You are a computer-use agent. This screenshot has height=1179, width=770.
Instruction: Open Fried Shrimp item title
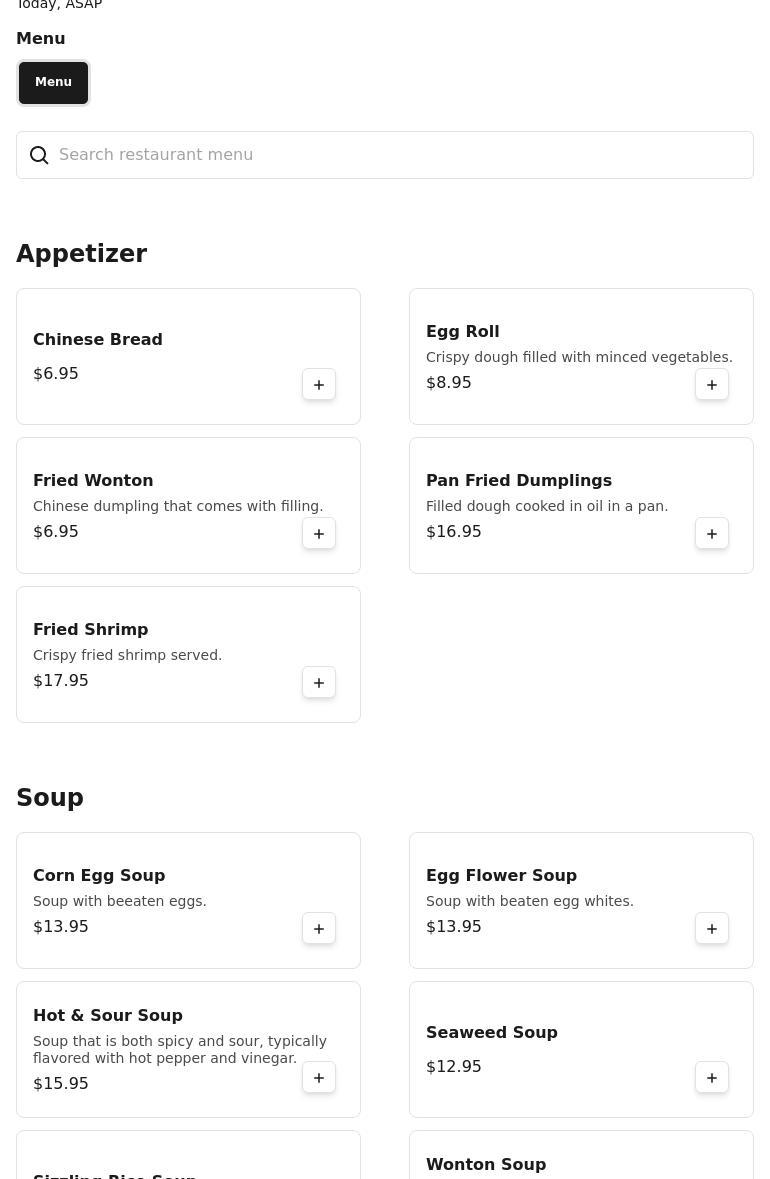[x=91, y=630]
